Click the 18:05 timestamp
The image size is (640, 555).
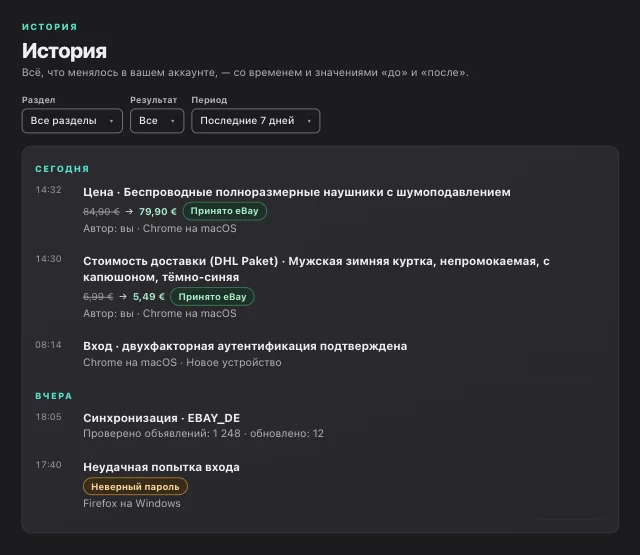48,417
